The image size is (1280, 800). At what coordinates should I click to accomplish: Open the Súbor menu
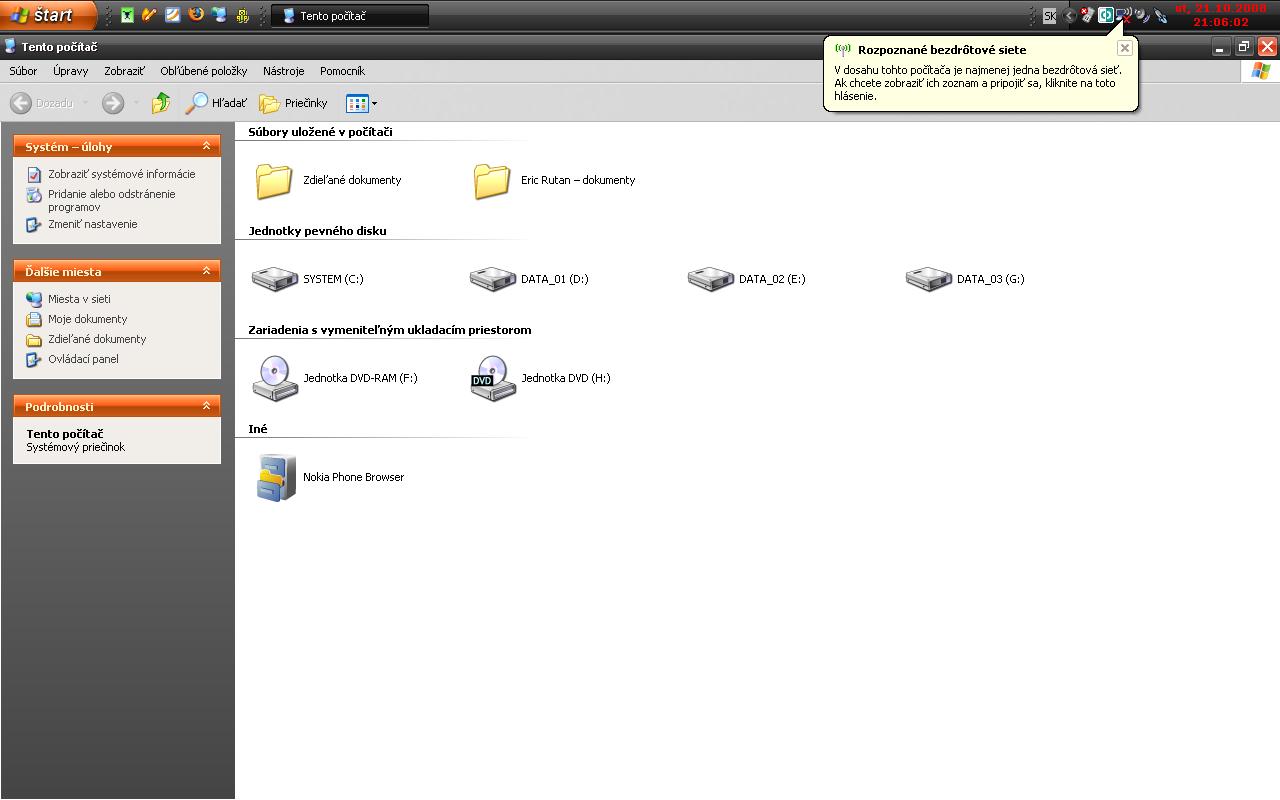(x=23, y=71)
